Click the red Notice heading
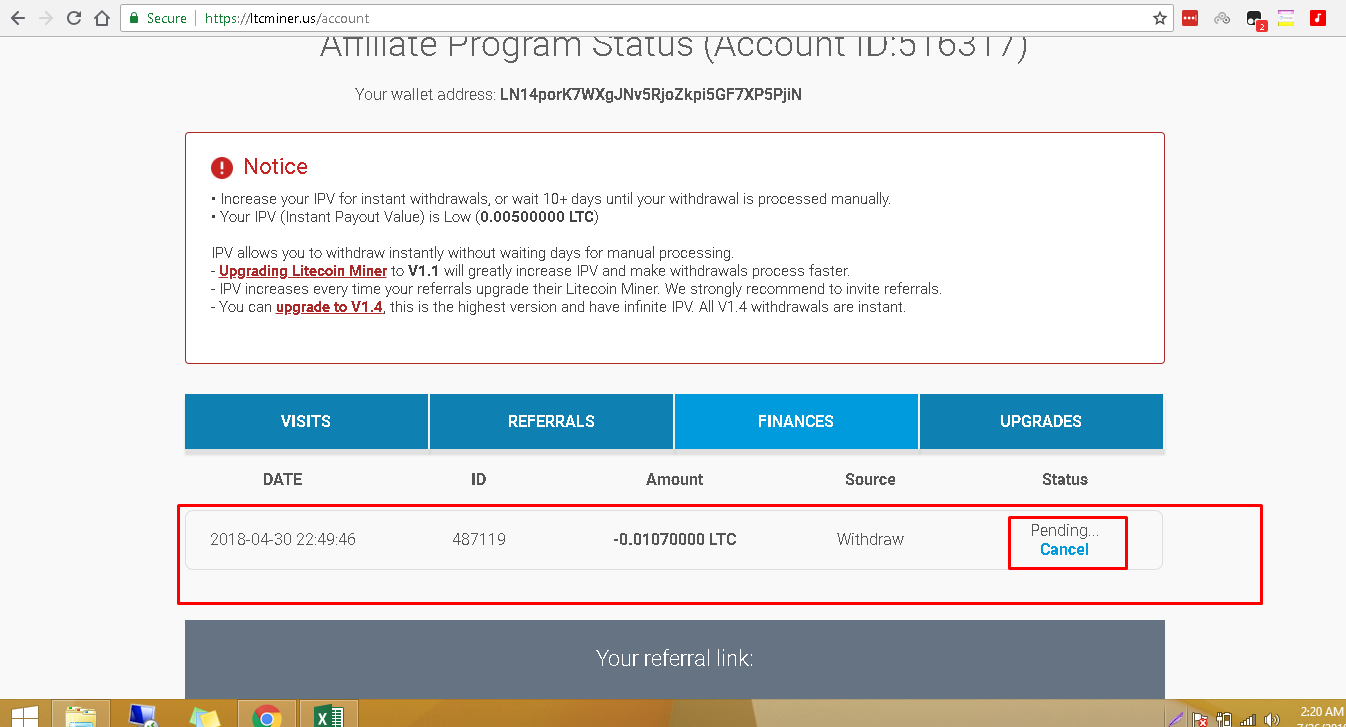 click(x=276, y=166)
